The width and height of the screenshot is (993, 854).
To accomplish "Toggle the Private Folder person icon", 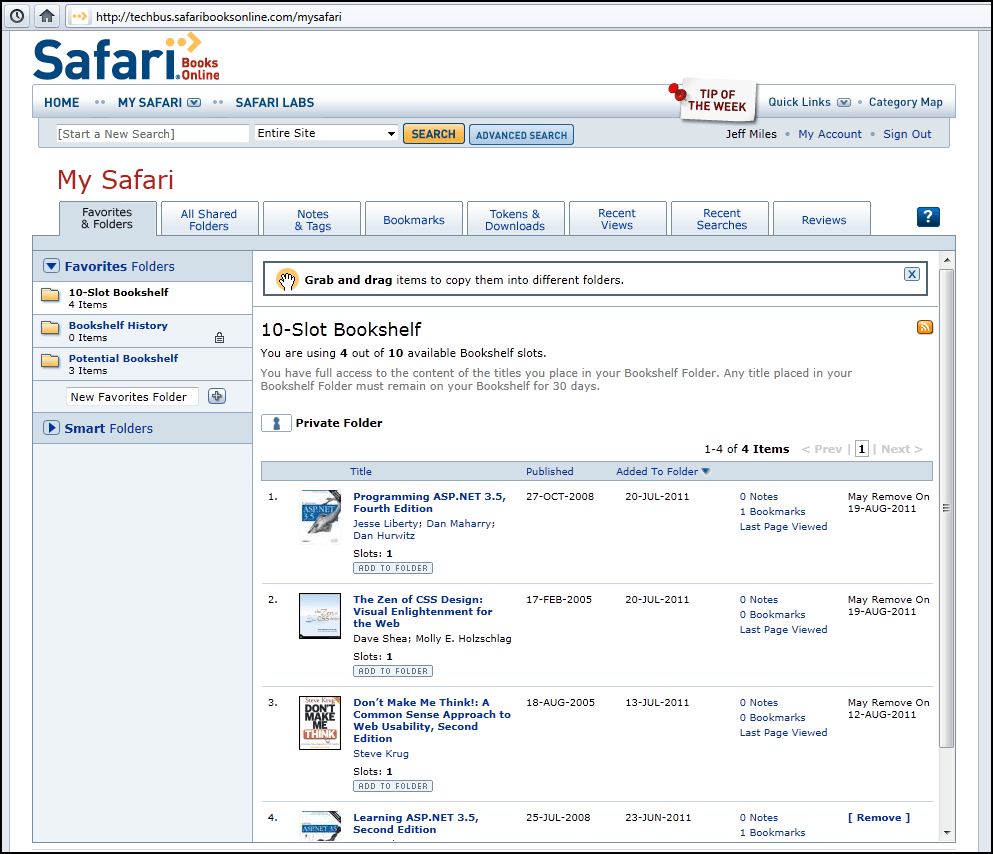I will click(276, 423).
